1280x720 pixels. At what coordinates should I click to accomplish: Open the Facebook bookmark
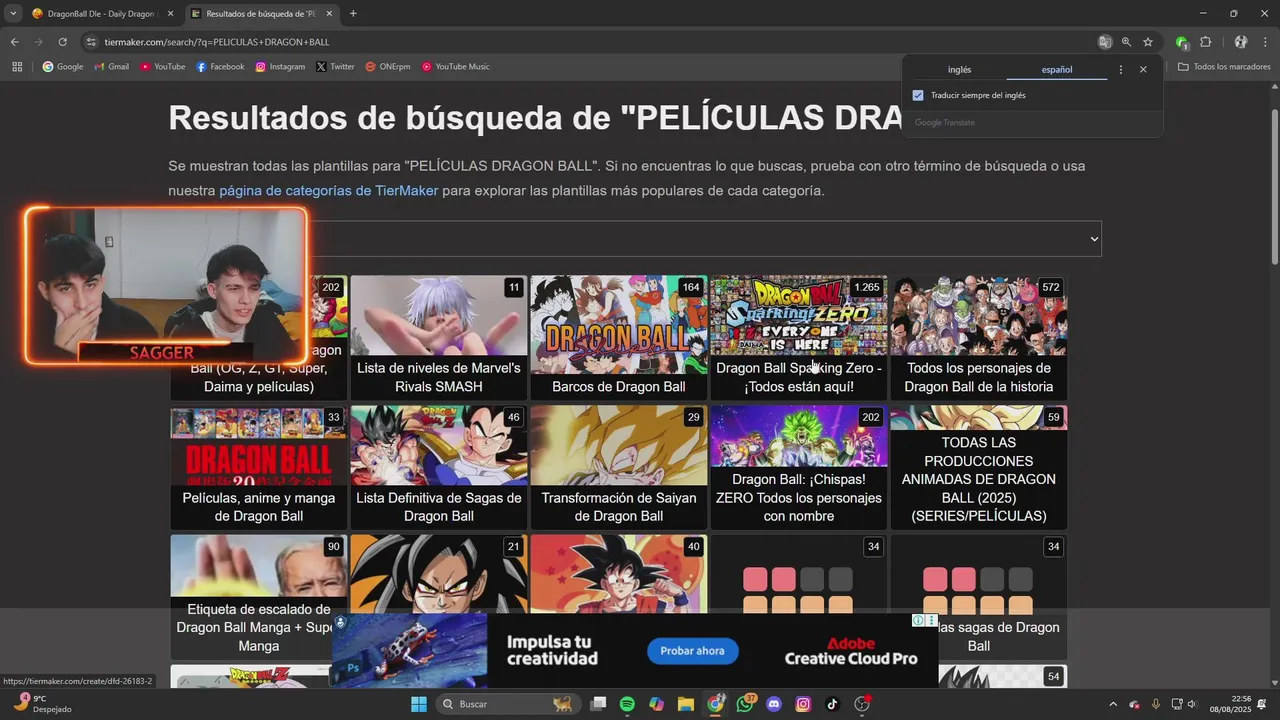[220, 67]
